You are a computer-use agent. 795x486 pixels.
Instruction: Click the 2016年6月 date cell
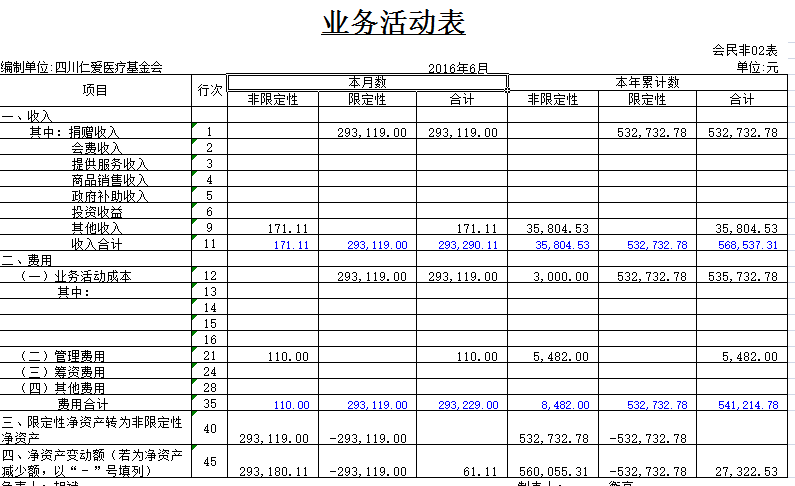tap(458, 67)
